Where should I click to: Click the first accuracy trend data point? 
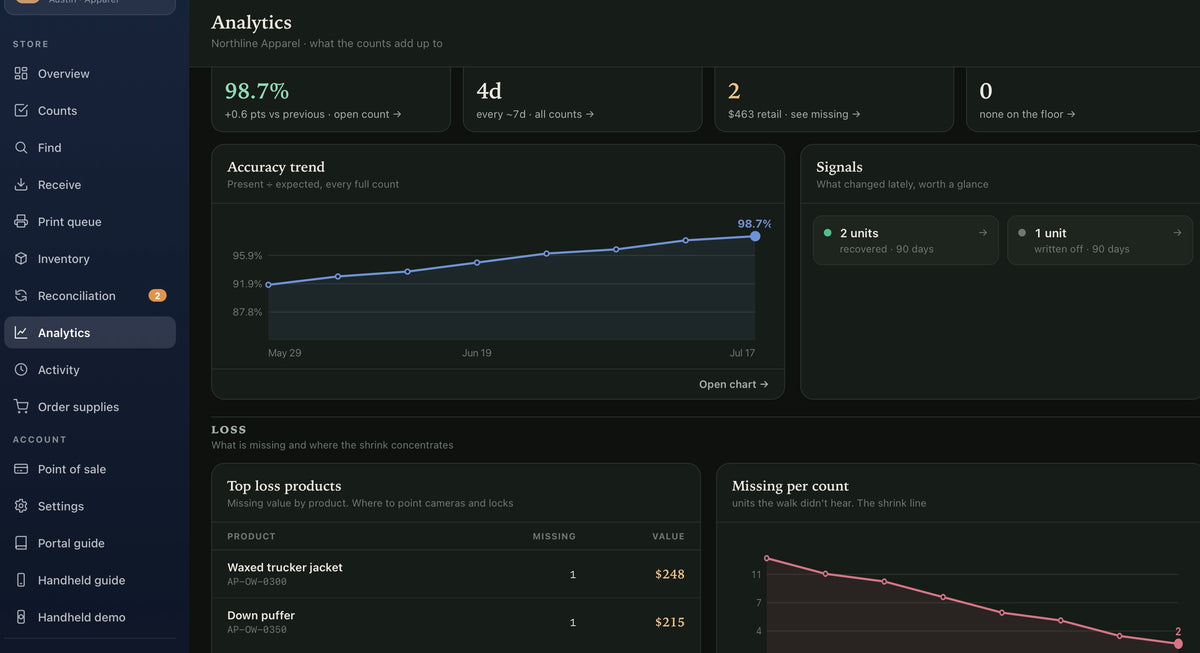pyautogui.click(x=268, y=285)
